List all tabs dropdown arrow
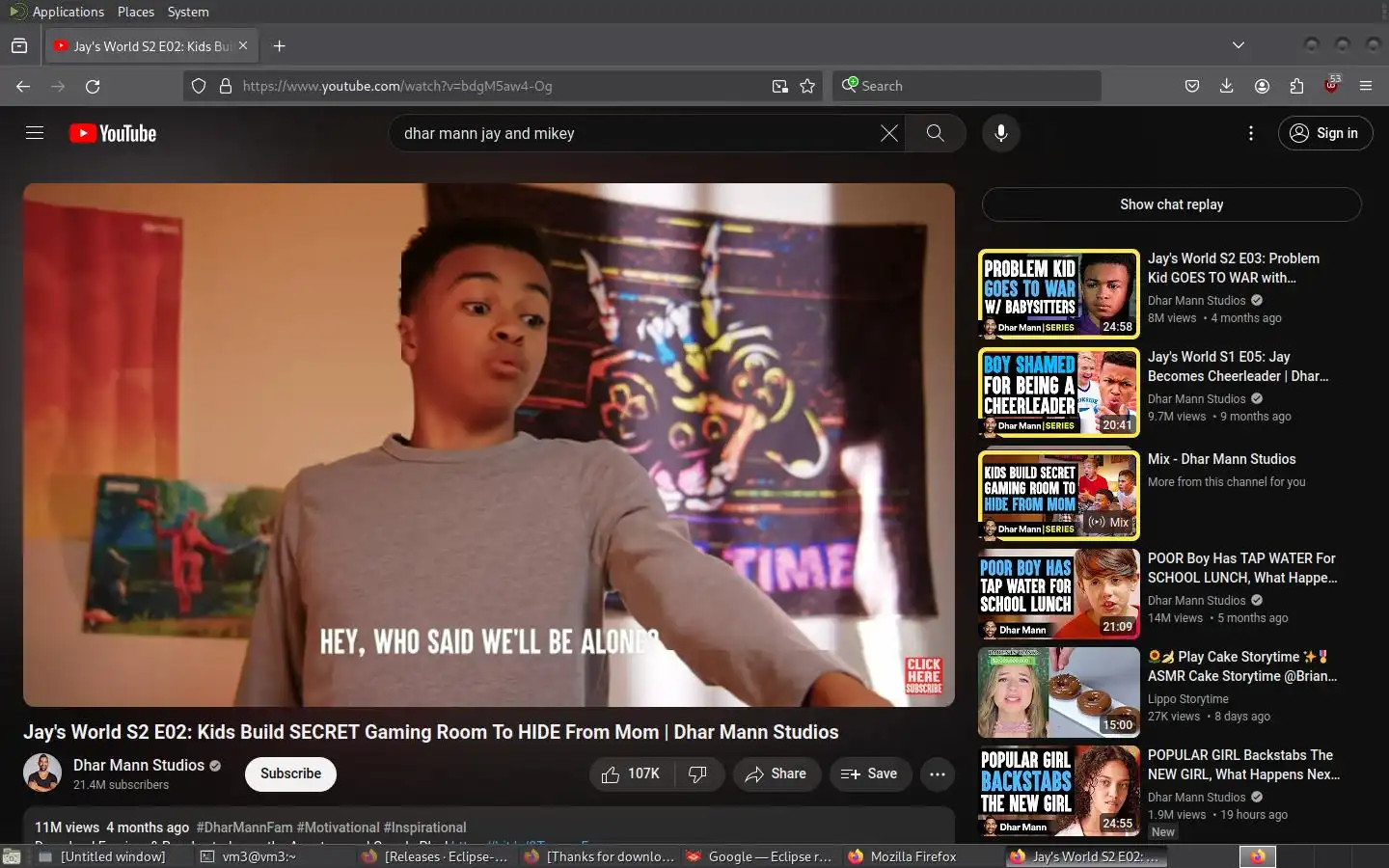Screen dimensions: 1389x868 1239,45
